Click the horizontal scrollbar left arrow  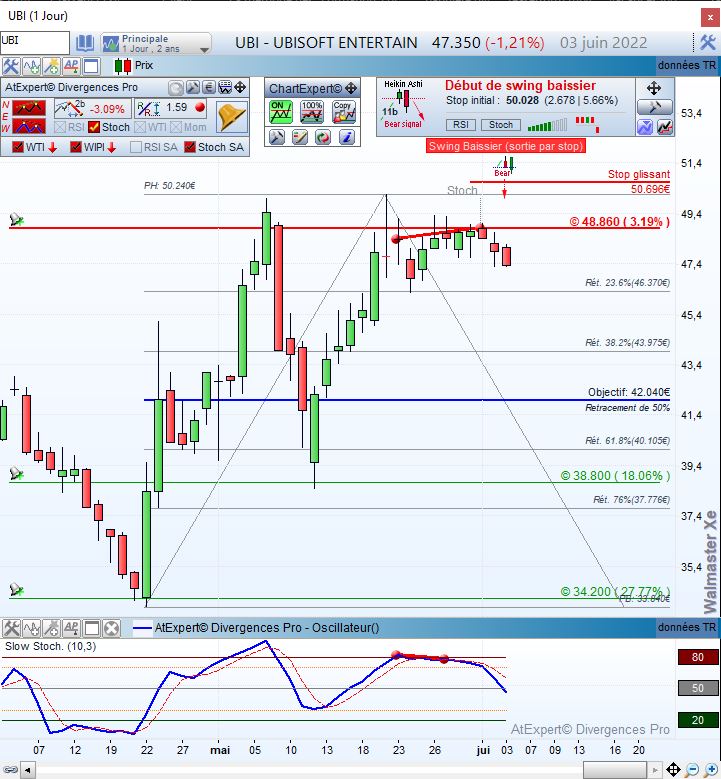point(28,771)
